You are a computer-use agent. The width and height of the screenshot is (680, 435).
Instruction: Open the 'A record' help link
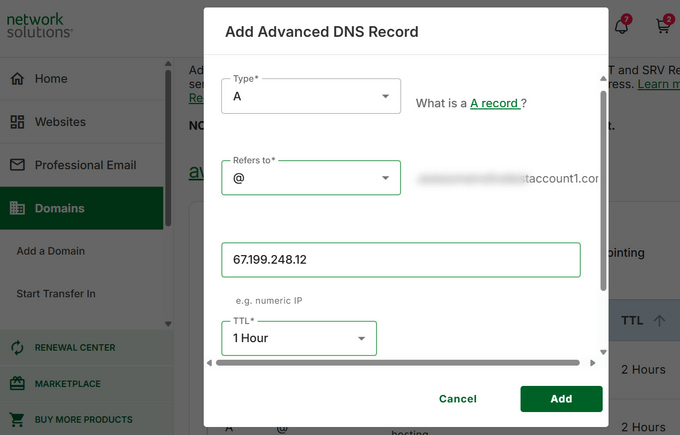(x=494, y=103)
